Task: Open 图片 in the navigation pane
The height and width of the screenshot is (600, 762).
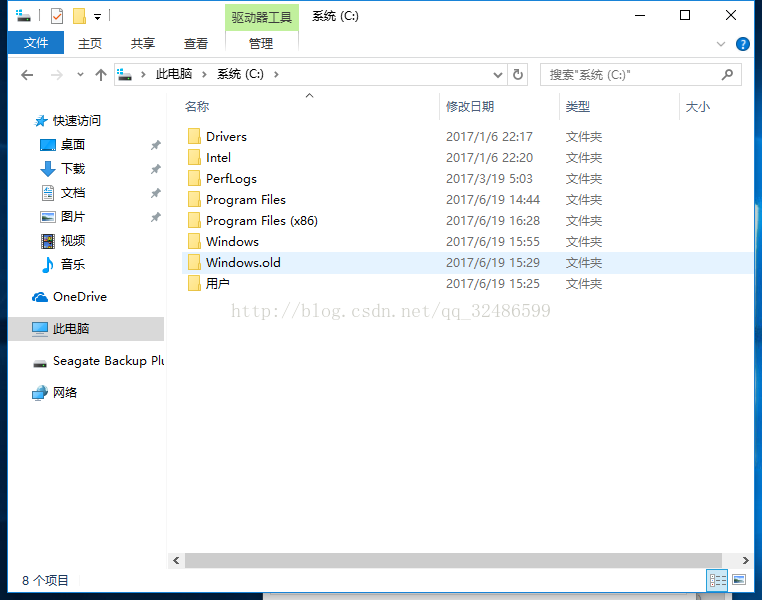Action: 72,216
